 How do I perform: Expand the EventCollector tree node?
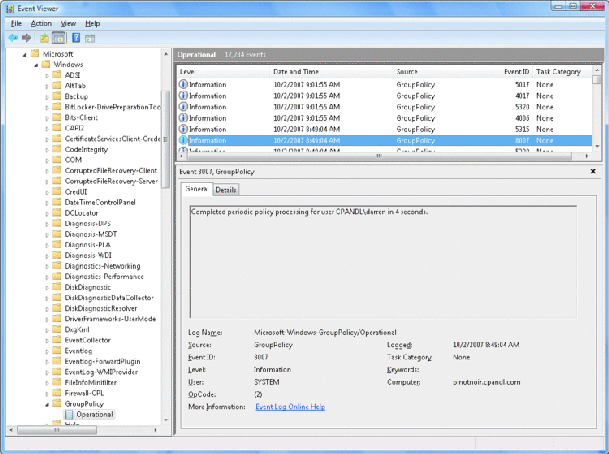tap(47, 341)
